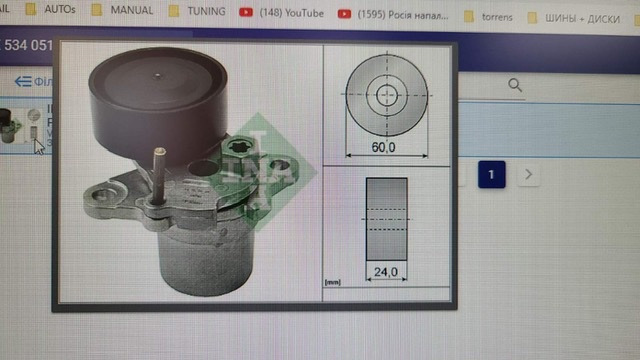Click the filter back arrow icon

click(23, 82)
